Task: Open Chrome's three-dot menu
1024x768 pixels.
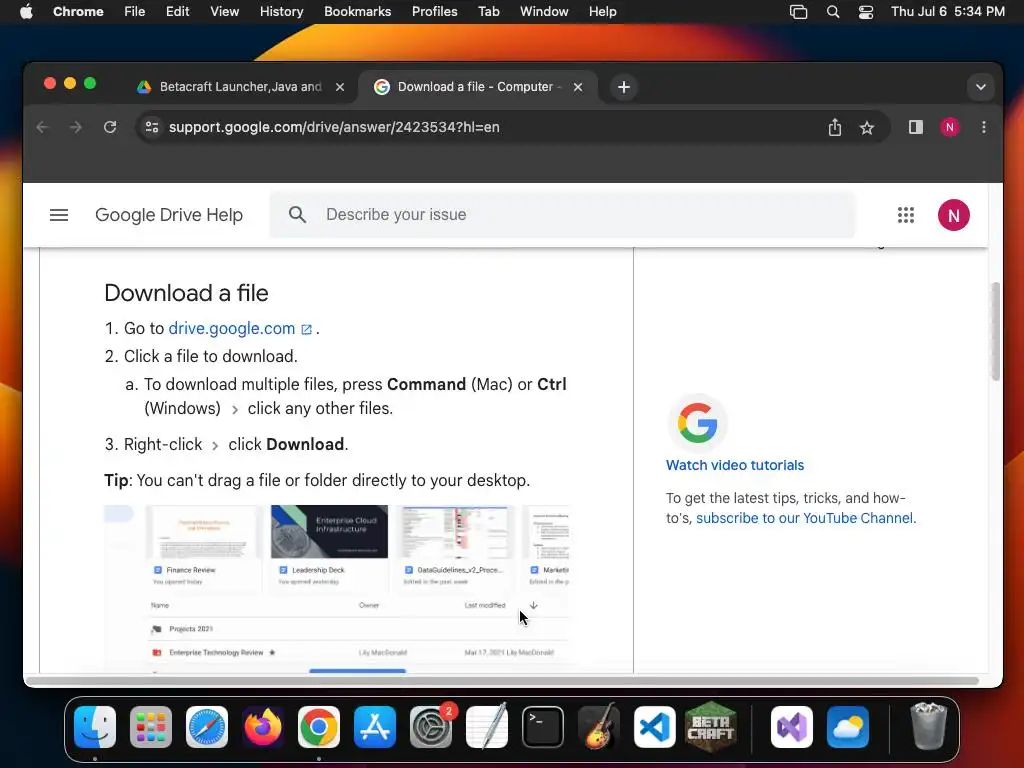Action: pyautogui.click(x=984, y=127)
